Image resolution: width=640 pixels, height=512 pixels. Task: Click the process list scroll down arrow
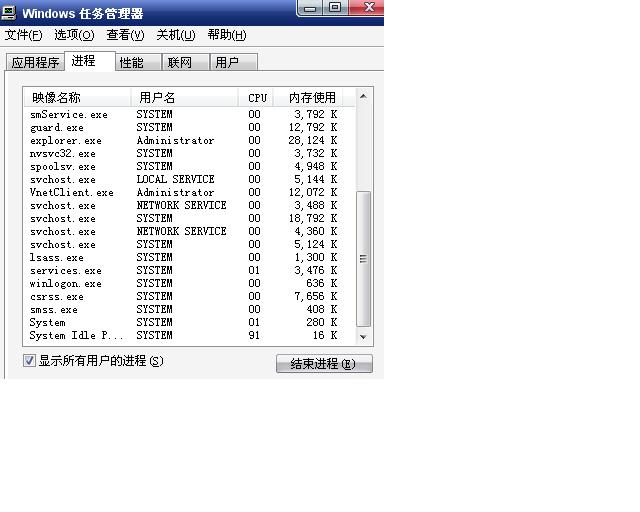pos(363,337)
